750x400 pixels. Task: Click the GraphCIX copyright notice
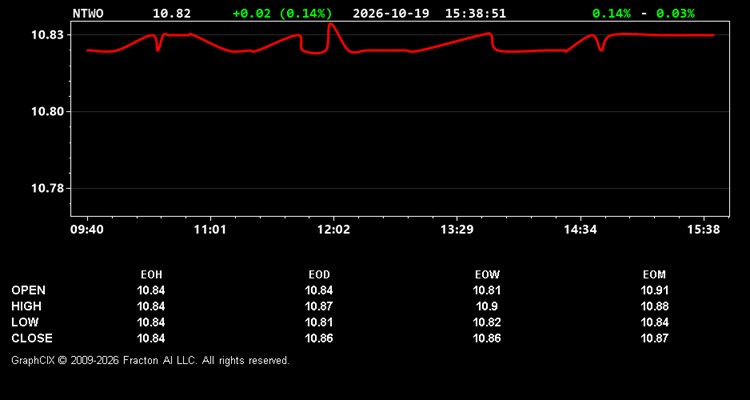[x=150, y=360]
